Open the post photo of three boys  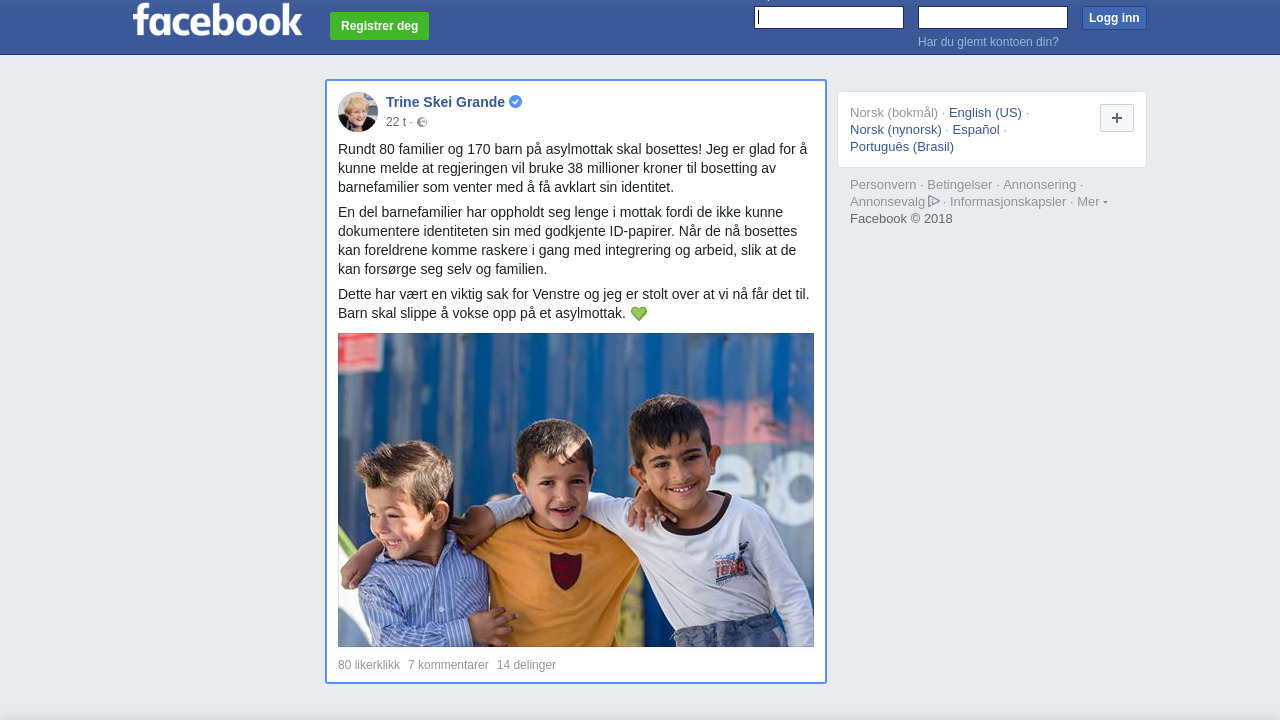click(576, 490)
